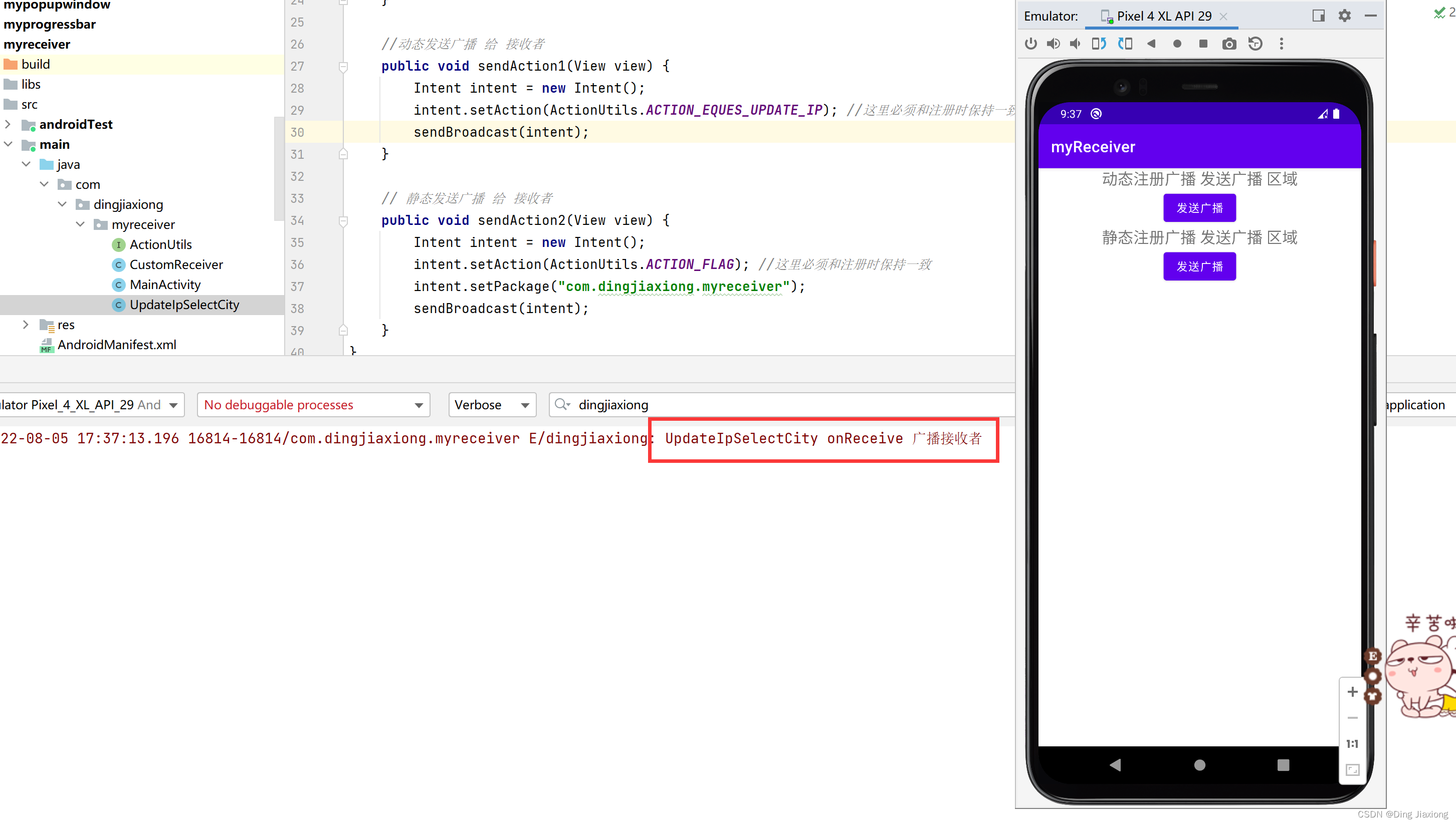Viewport: 1456px width, 824px height.
Task: Open the Verbose log level dropdown
Action: [x=492, y=405]
